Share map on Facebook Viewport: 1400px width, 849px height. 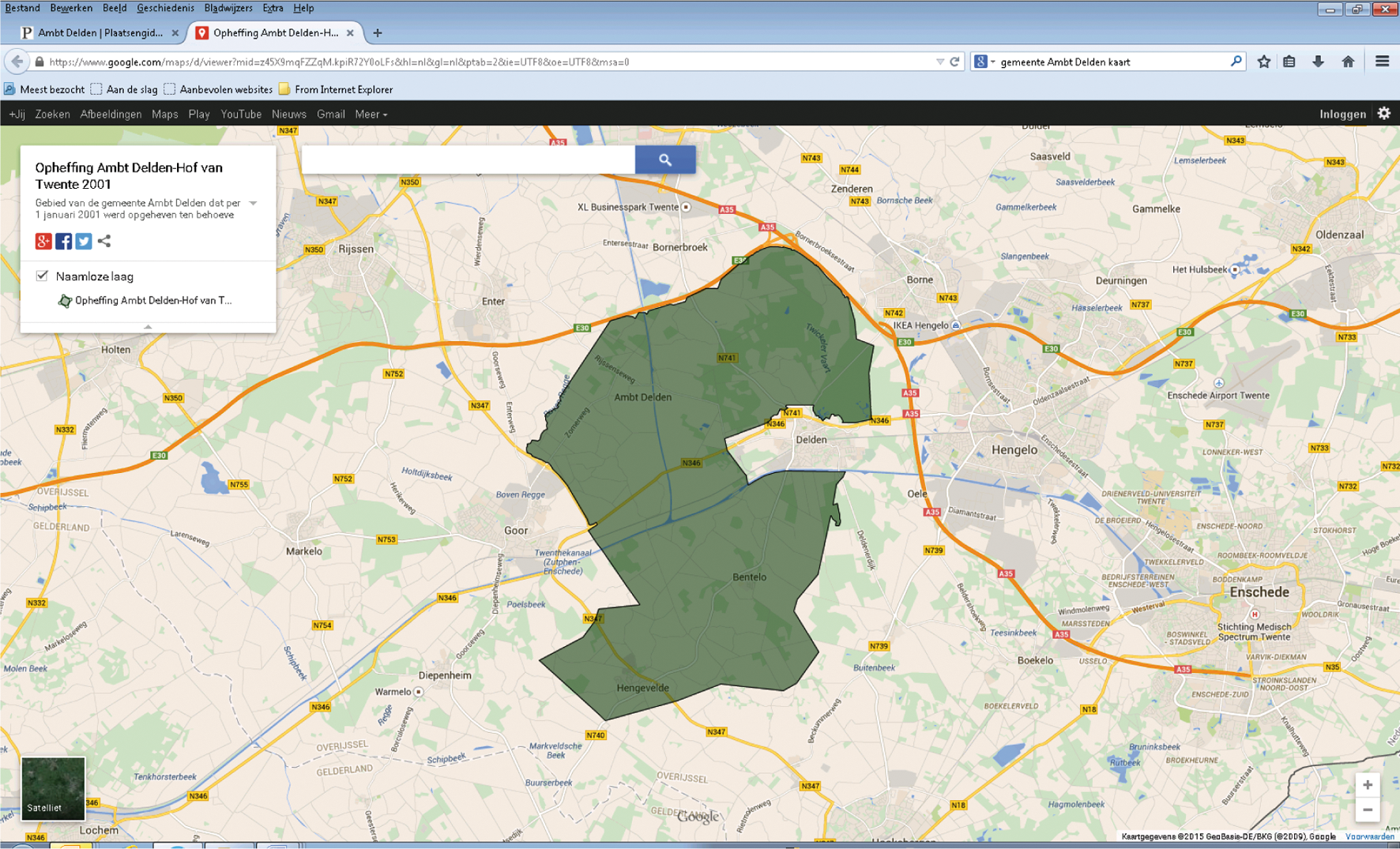click(64, 242)
